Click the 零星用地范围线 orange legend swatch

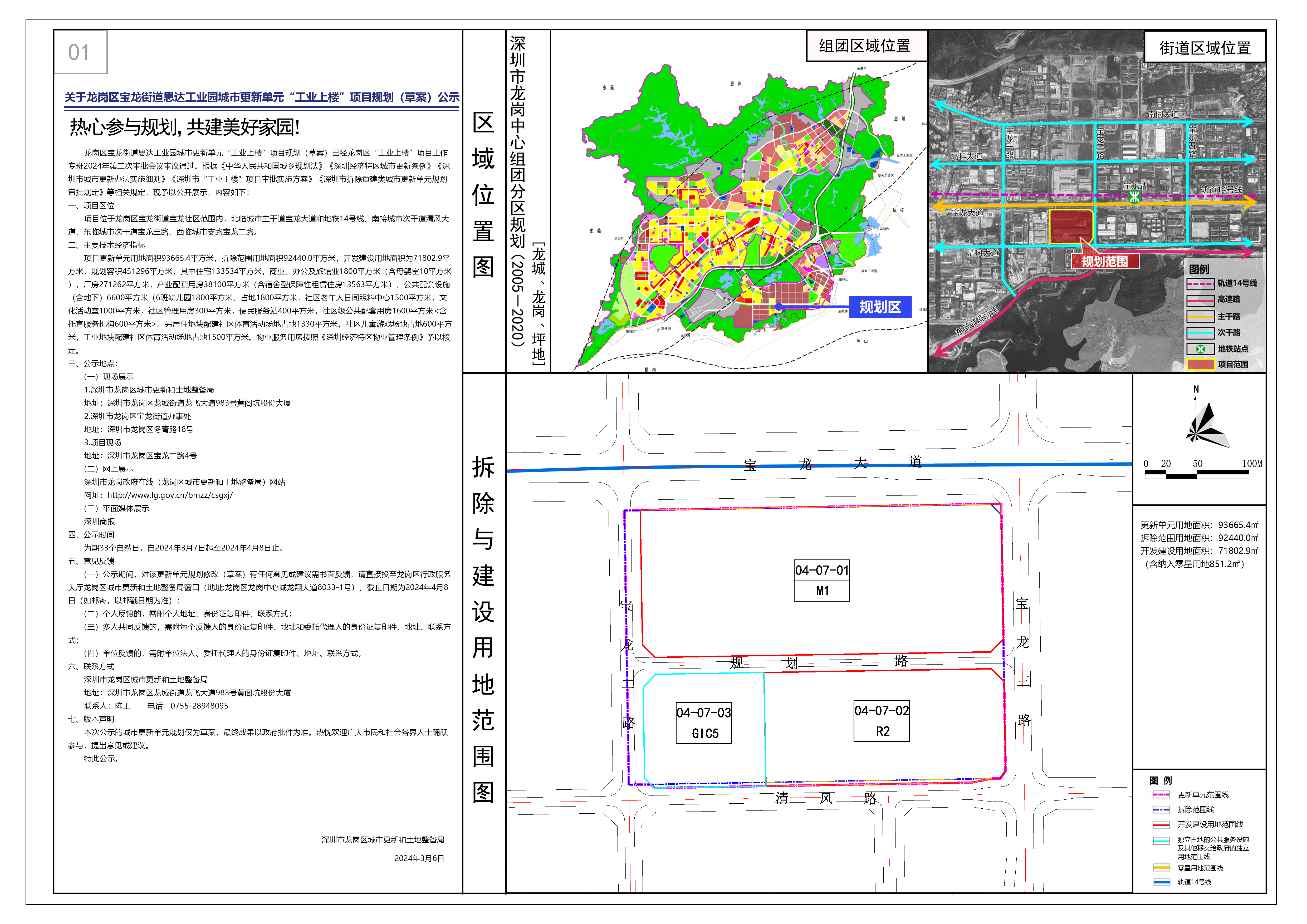[x=1161, y=868]
